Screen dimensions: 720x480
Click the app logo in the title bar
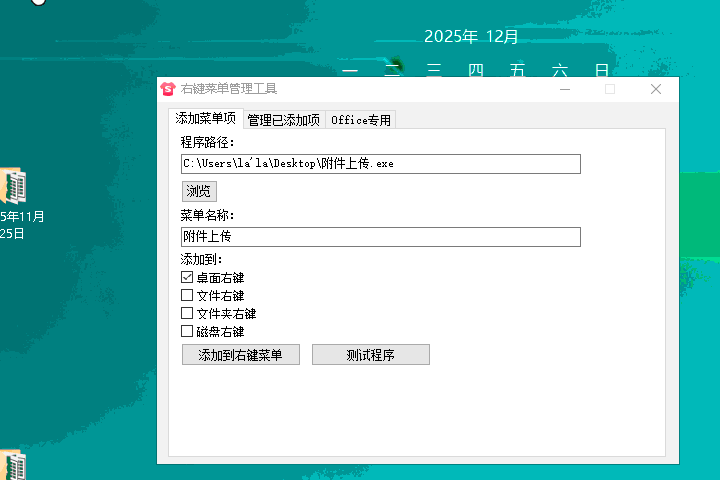[168, 89]
